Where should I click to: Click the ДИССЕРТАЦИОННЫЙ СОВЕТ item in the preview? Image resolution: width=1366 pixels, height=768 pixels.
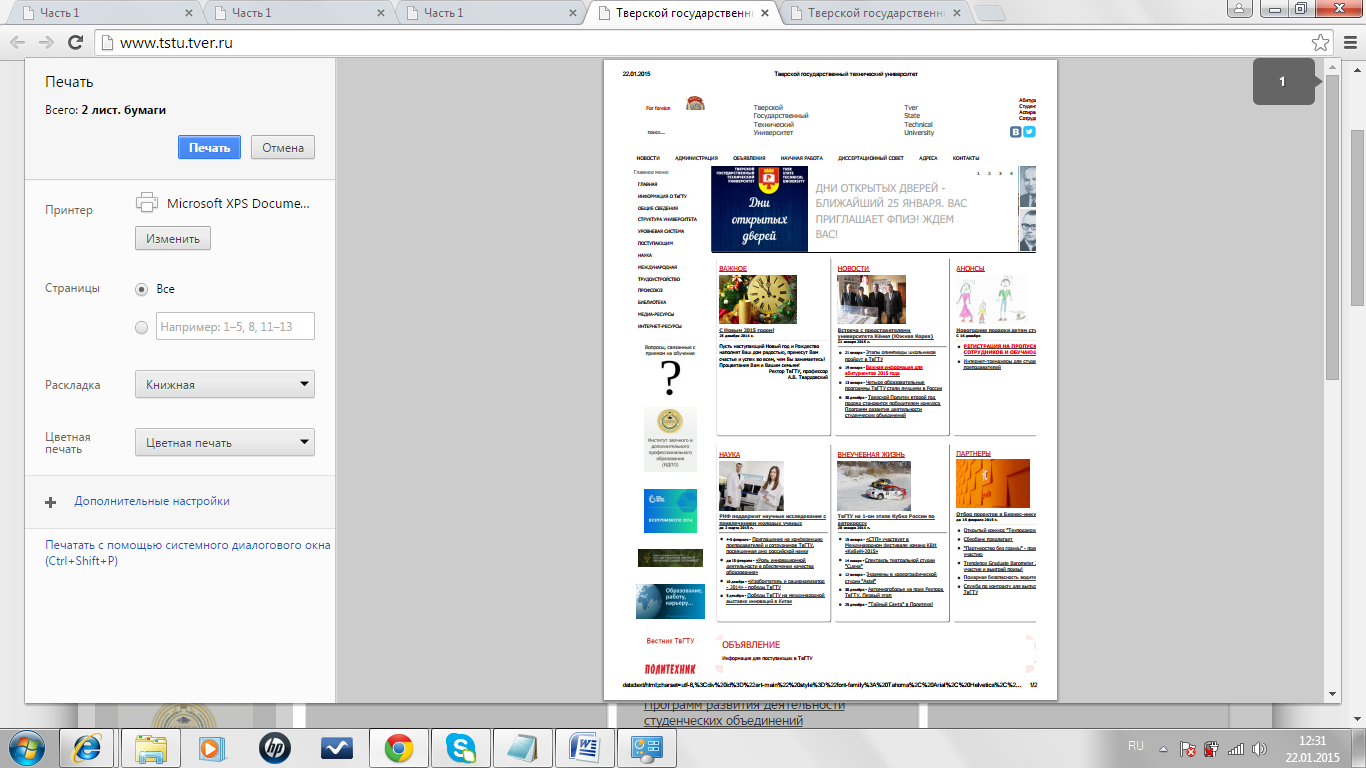(871, 158)
